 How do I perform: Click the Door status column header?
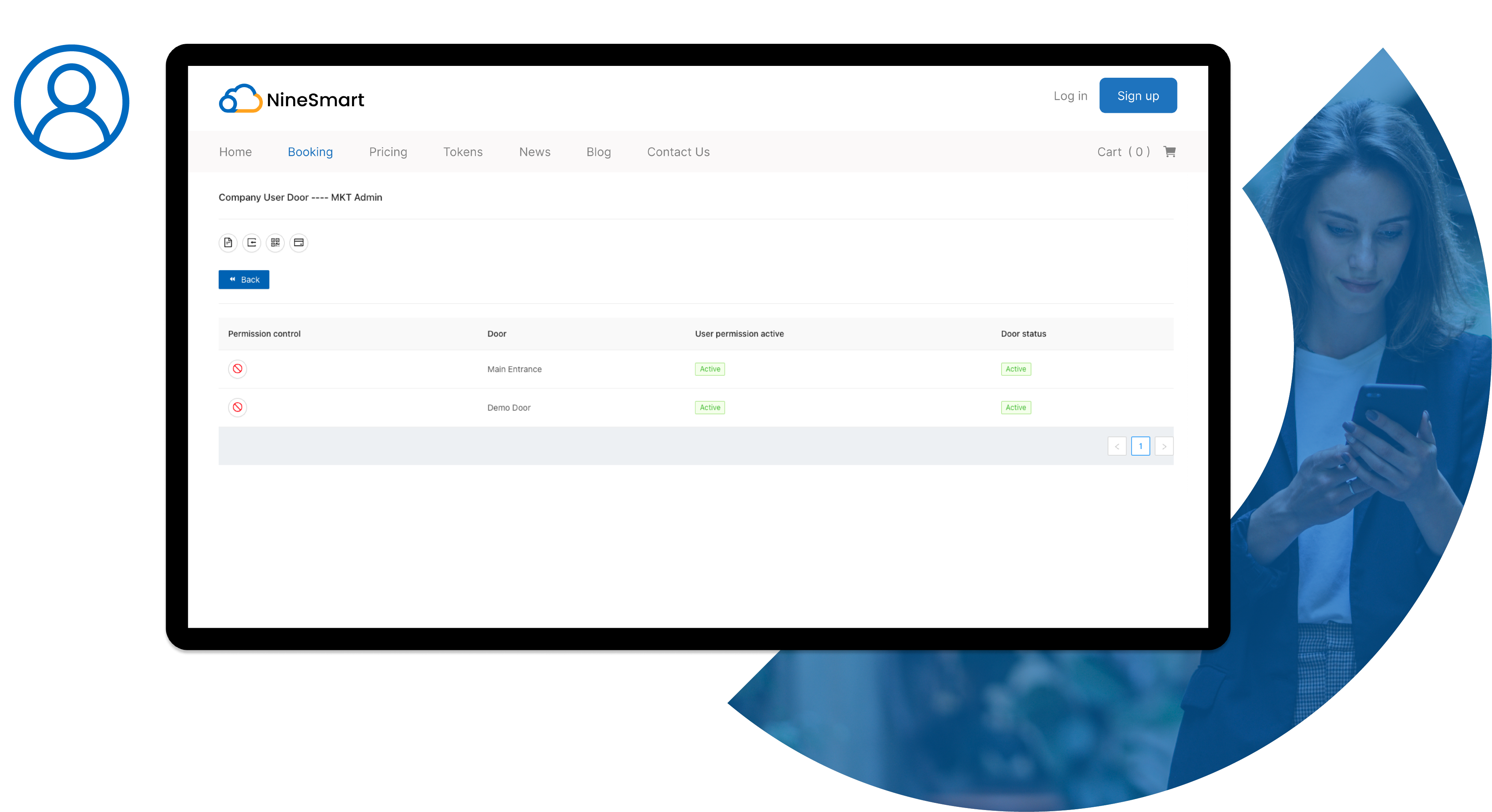[1024, 334]
